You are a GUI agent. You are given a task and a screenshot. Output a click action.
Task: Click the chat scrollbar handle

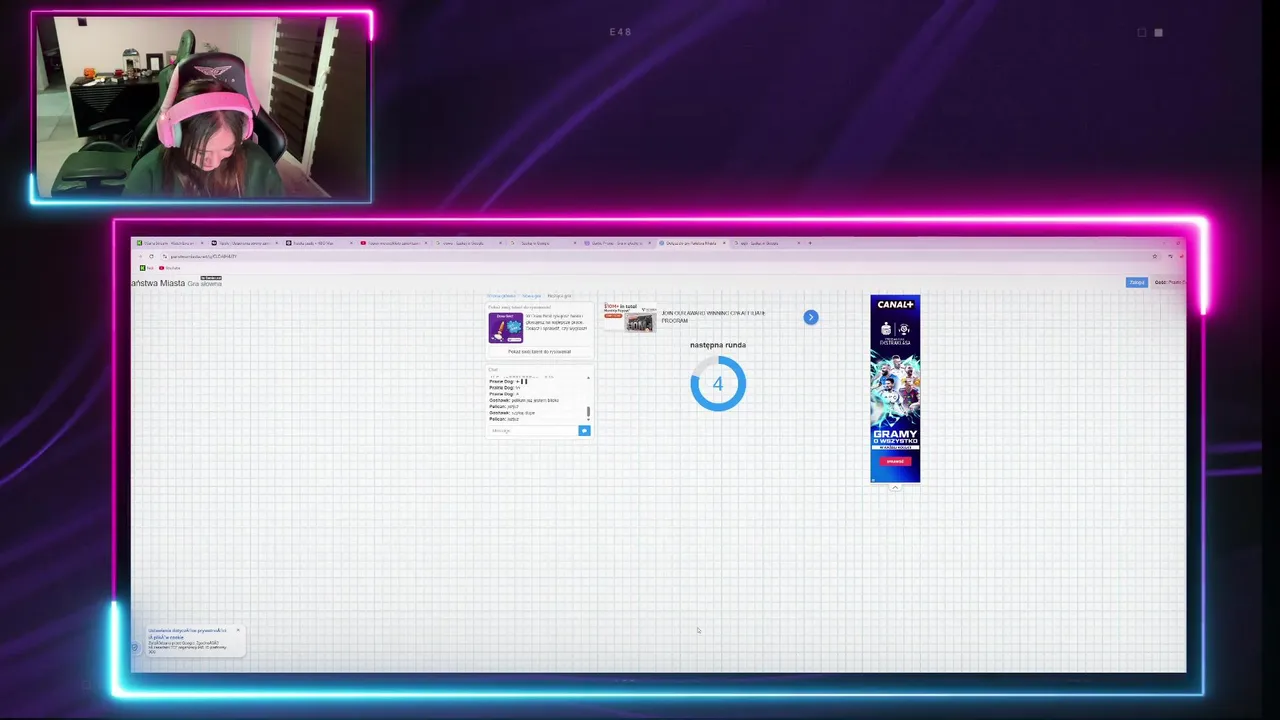tap(588, 412)
